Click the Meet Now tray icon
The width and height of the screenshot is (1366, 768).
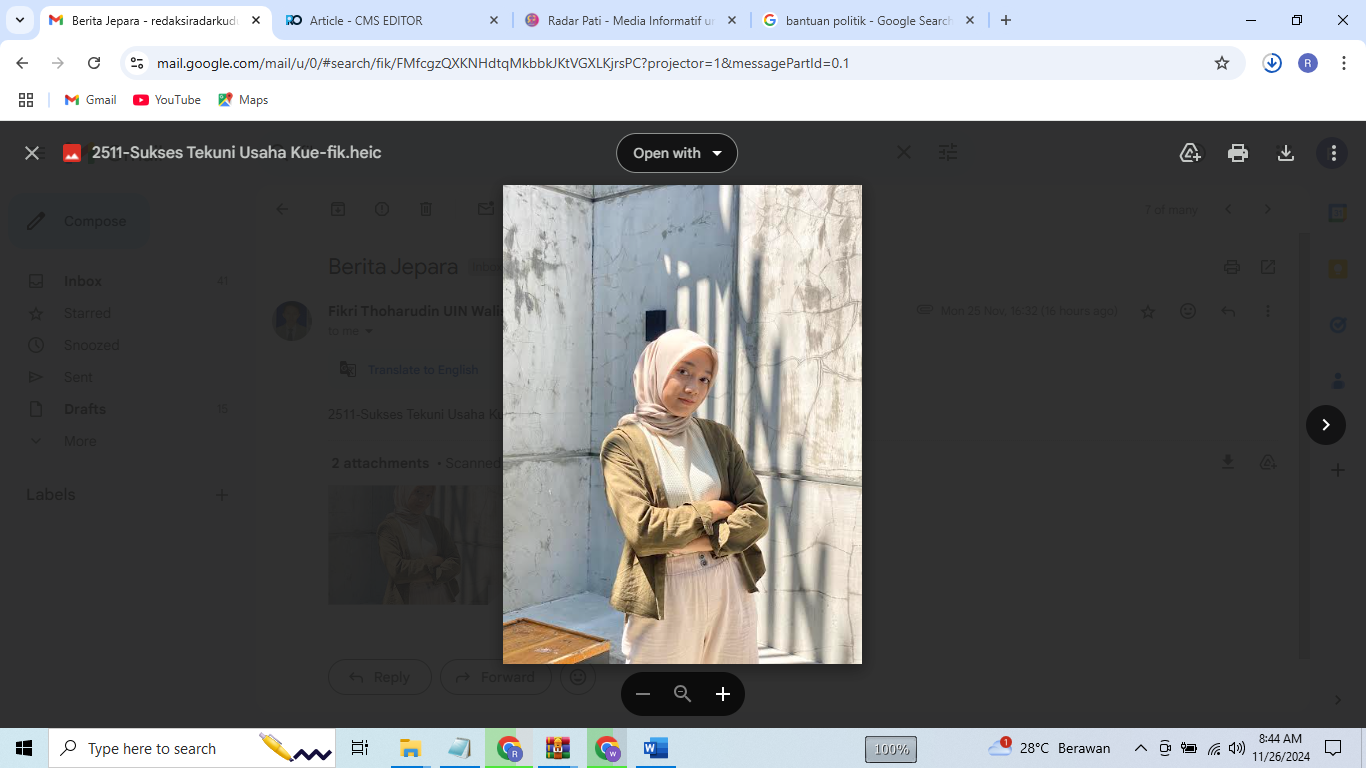1165,748
